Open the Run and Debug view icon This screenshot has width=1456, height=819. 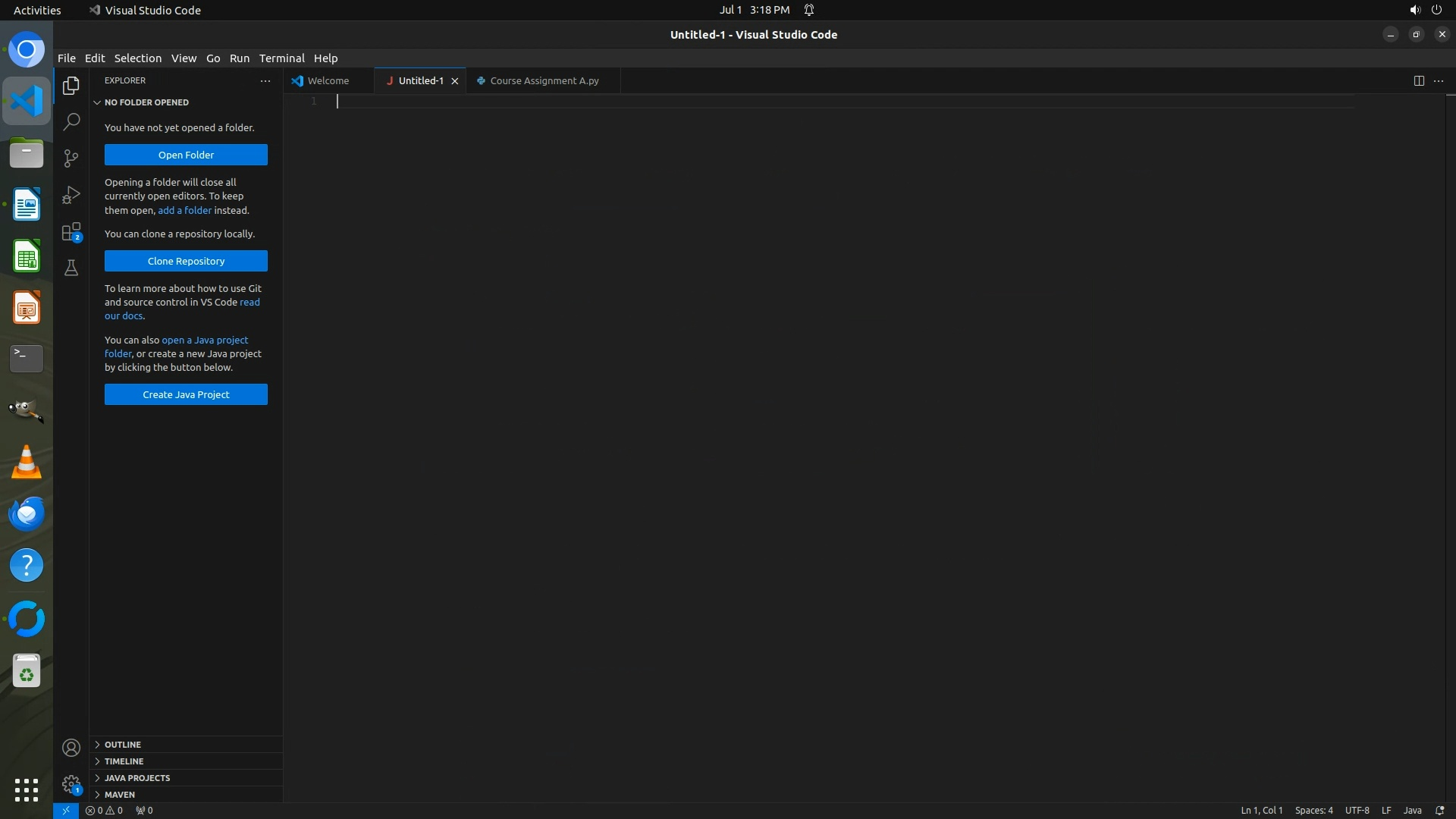click(71, 195)
